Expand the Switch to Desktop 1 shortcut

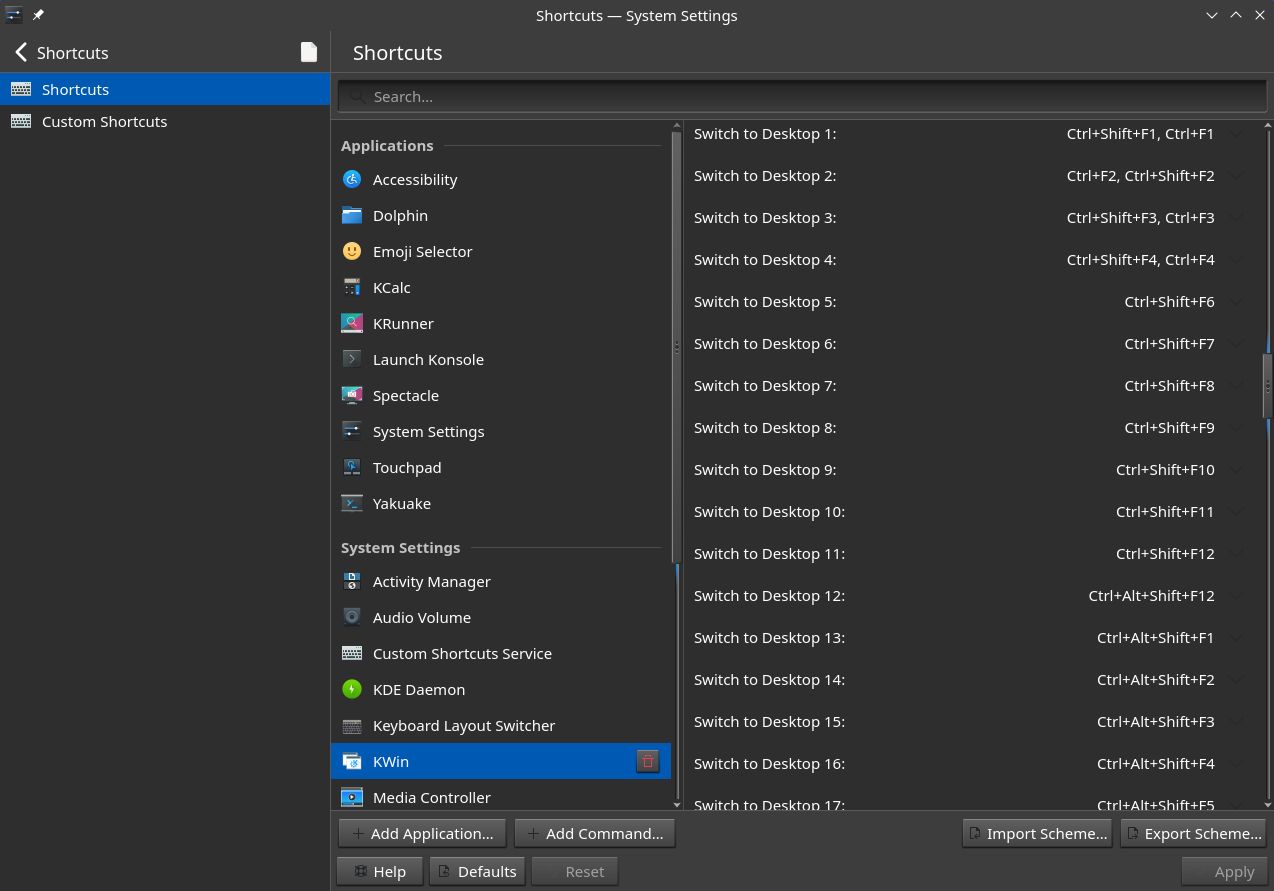1235,133
